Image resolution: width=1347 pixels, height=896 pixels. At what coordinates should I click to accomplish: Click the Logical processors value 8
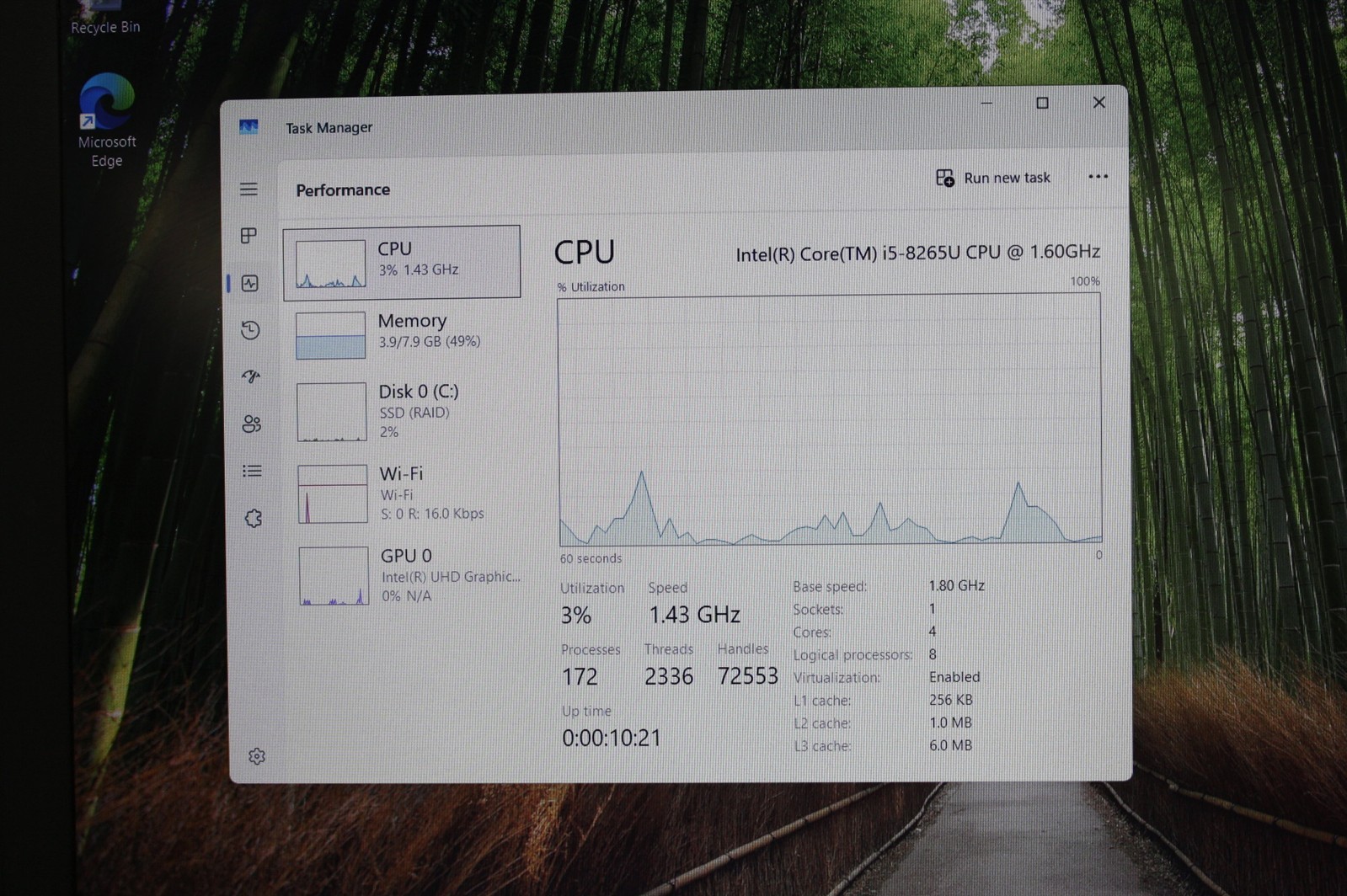click(x=933, y=654)
